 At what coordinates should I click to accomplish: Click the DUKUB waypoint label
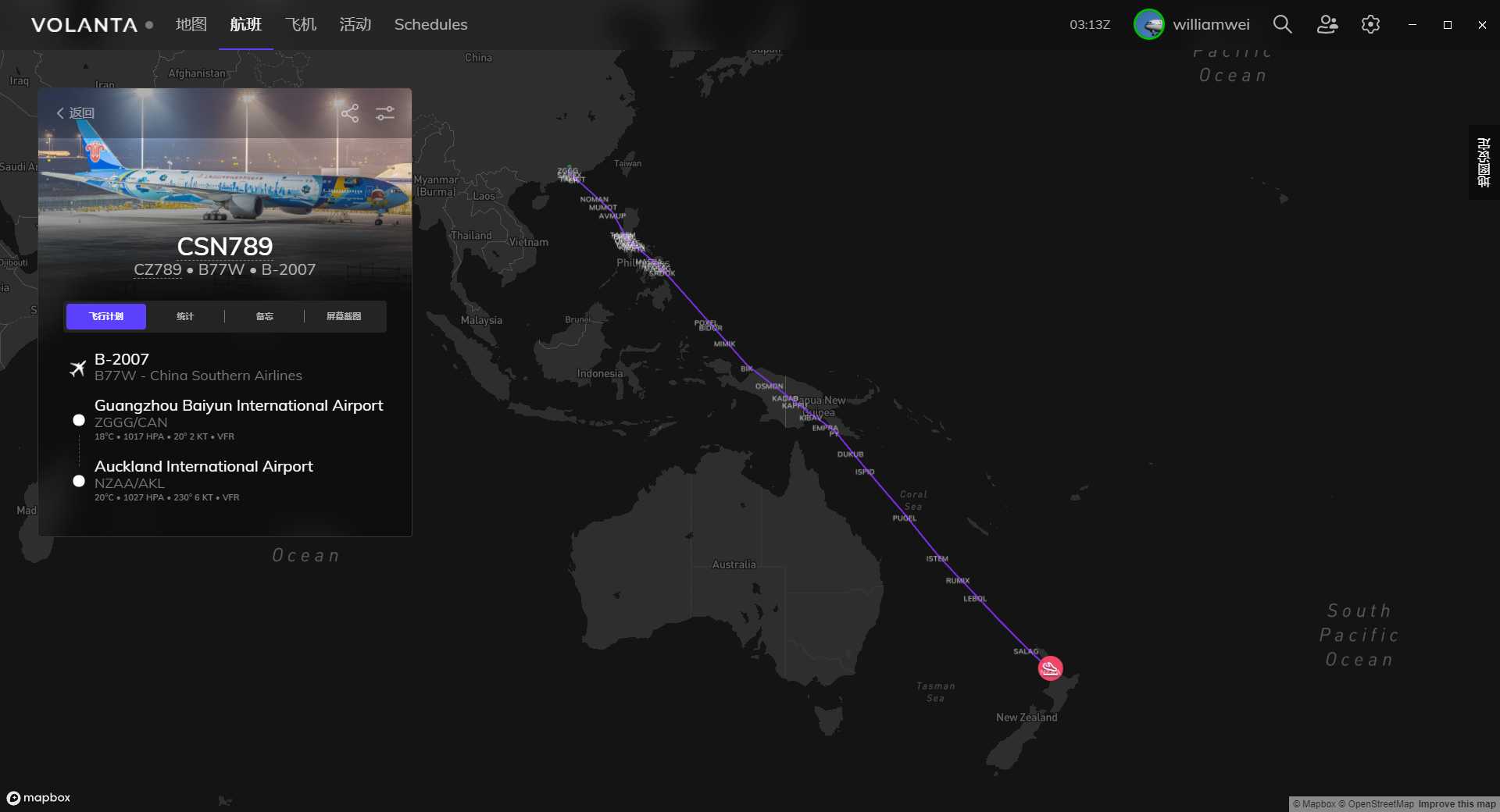tap(850, 454)
